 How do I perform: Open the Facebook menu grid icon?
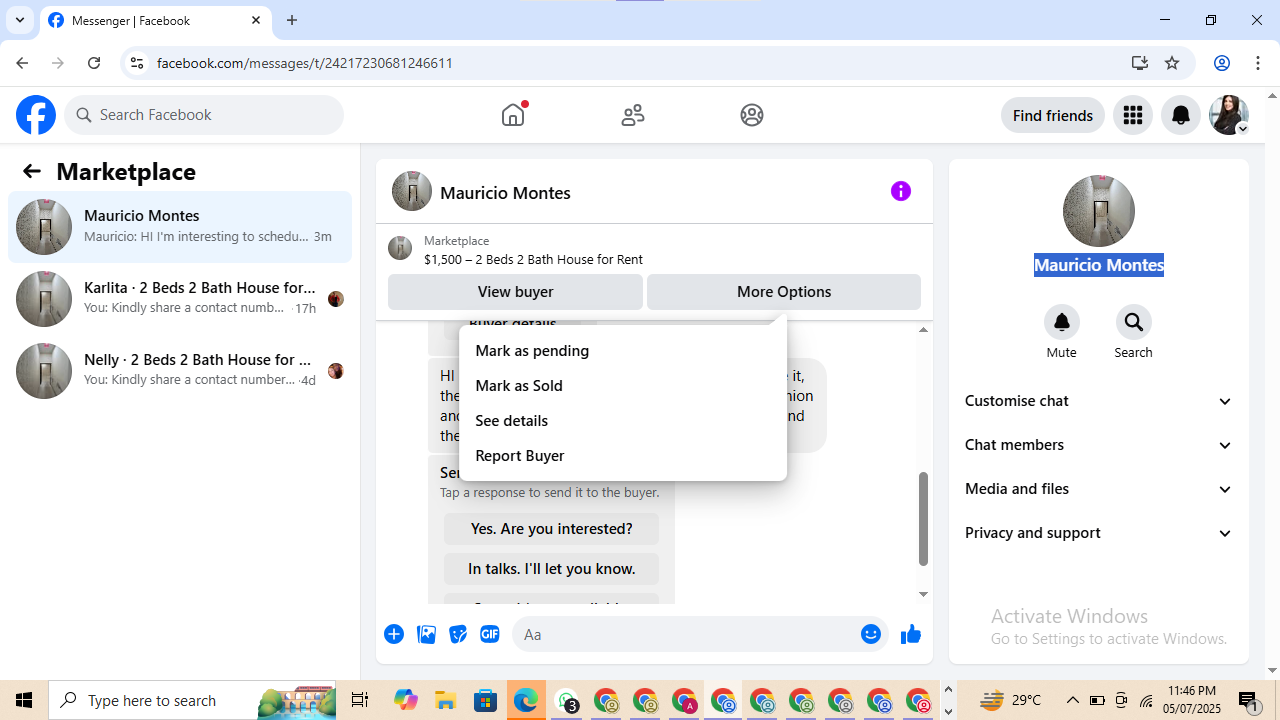[x=1133, y=115]
